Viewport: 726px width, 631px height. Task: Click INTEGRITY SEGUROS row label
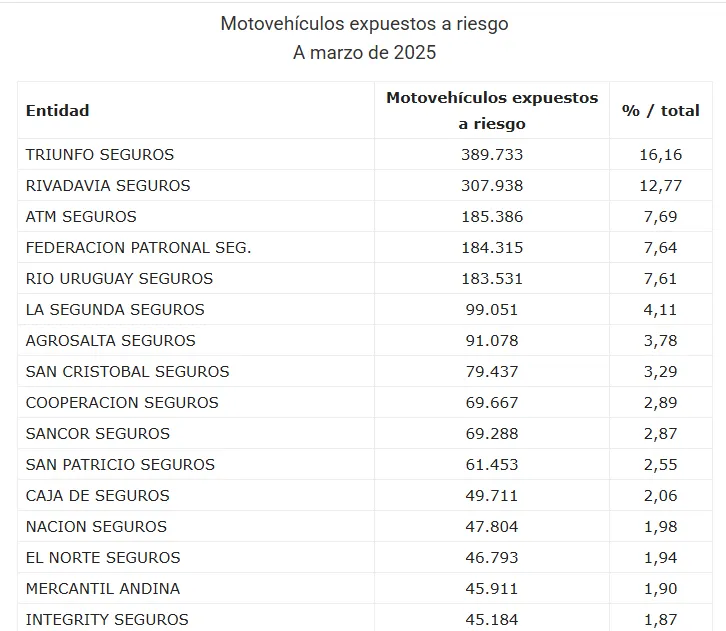click(107, 620)
